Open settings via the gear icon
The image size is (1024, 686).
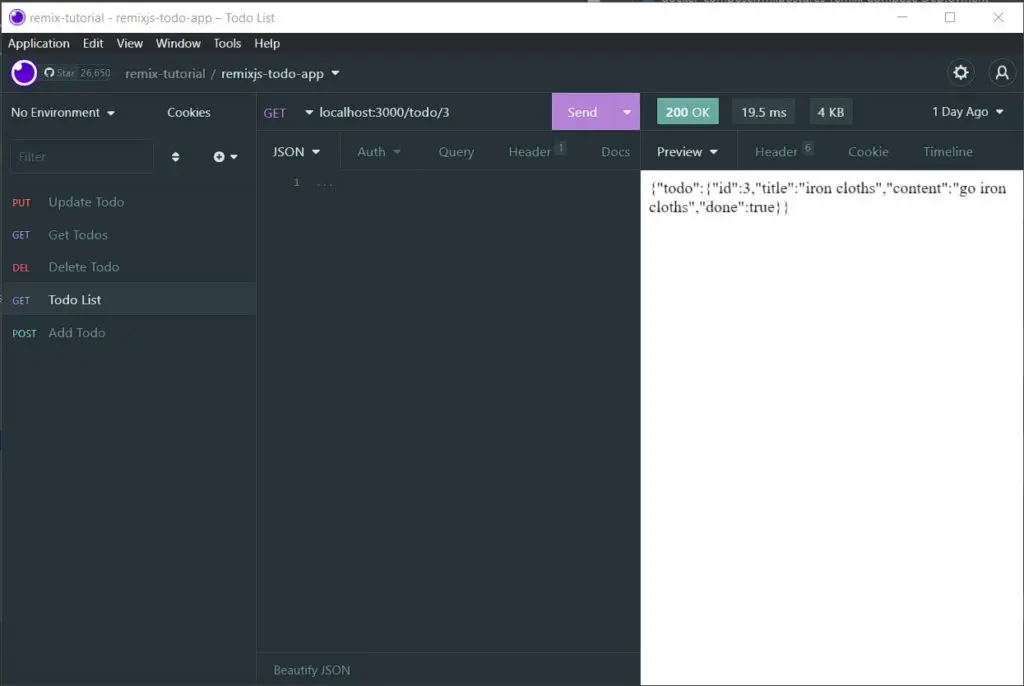[961, 72]
